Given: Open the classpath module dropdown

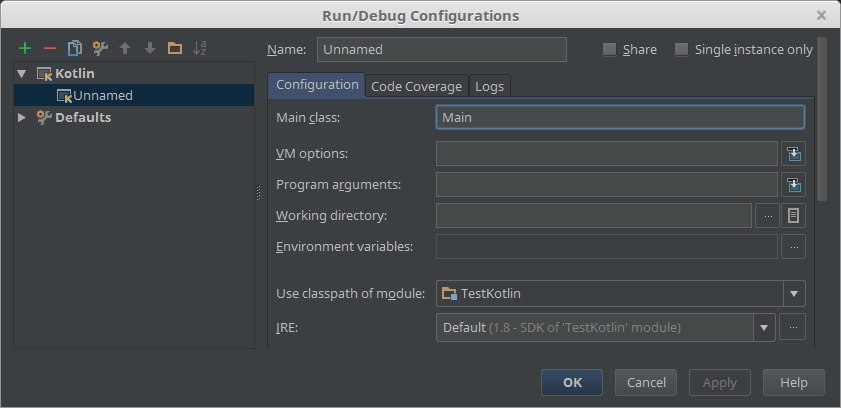Looking at the screenshot, I should pyautogui.click(x=794, y=294).
